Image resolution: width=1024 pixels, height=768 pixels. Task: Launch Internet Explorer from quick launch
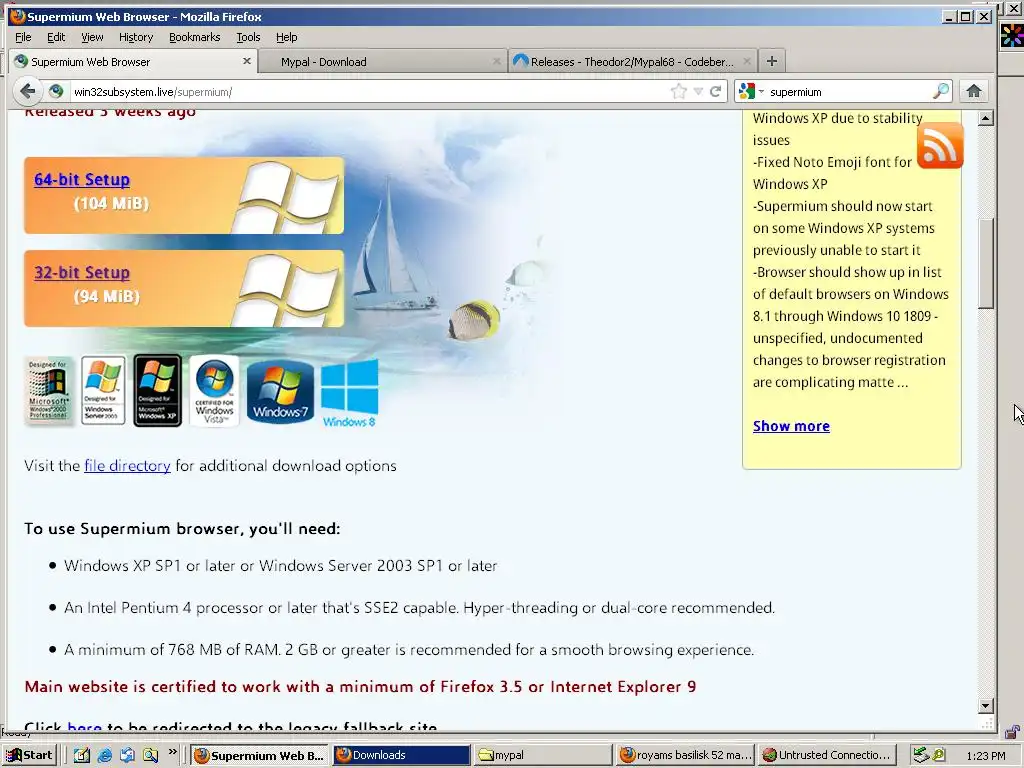click(x=104, y=756)
